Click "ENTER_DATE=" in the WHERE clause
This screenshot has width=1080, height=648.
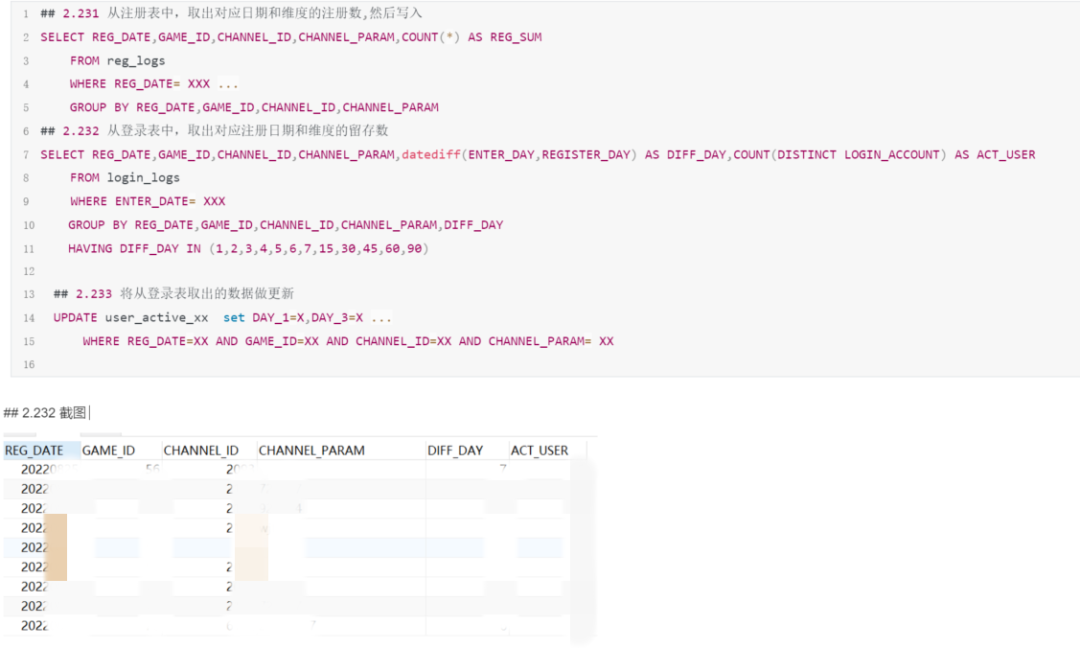(156, 201)
